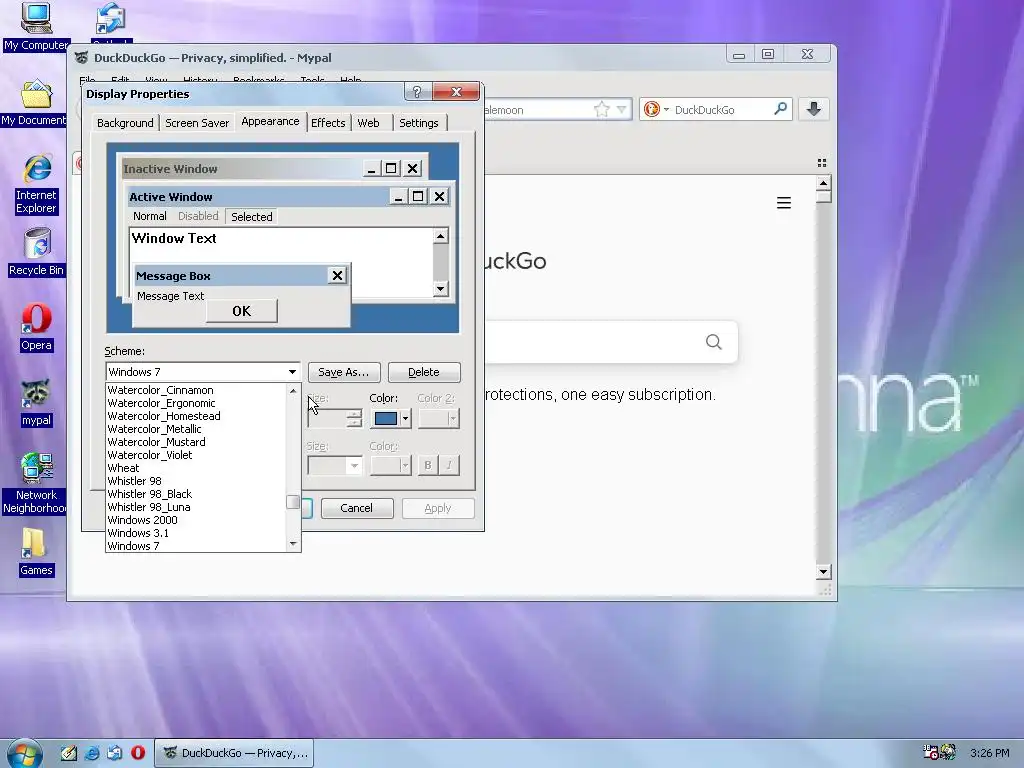Viewport: 1024px width, 768px height.
Task: Click Internet Explorer quick launch icon
Action: pos(92,752)
